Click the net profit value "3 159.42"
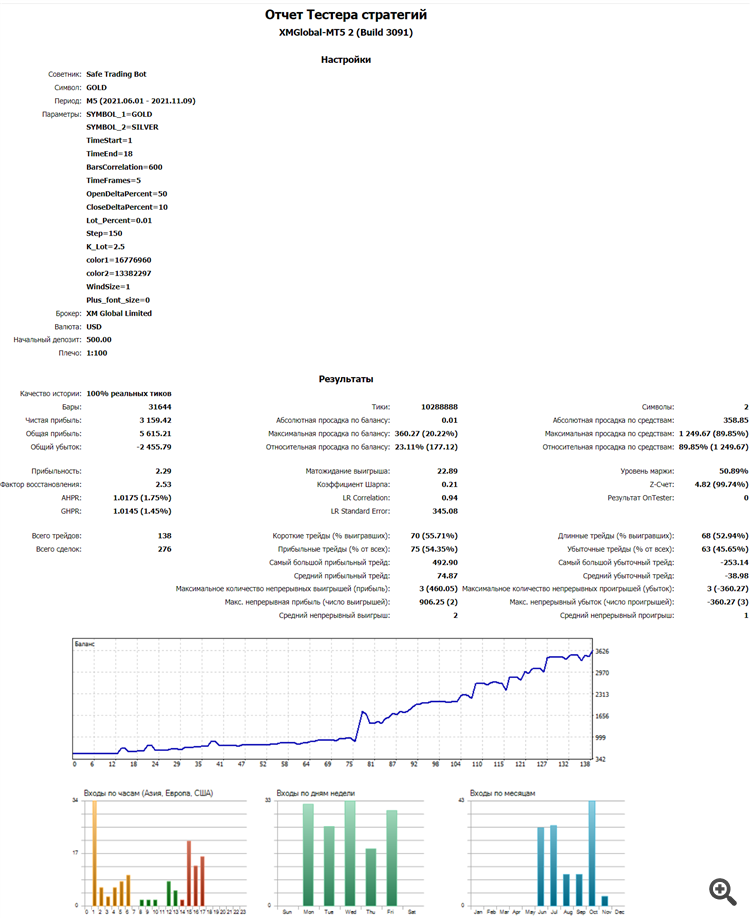The width and height of the screenshot is (750, 918). pos(155,420)
